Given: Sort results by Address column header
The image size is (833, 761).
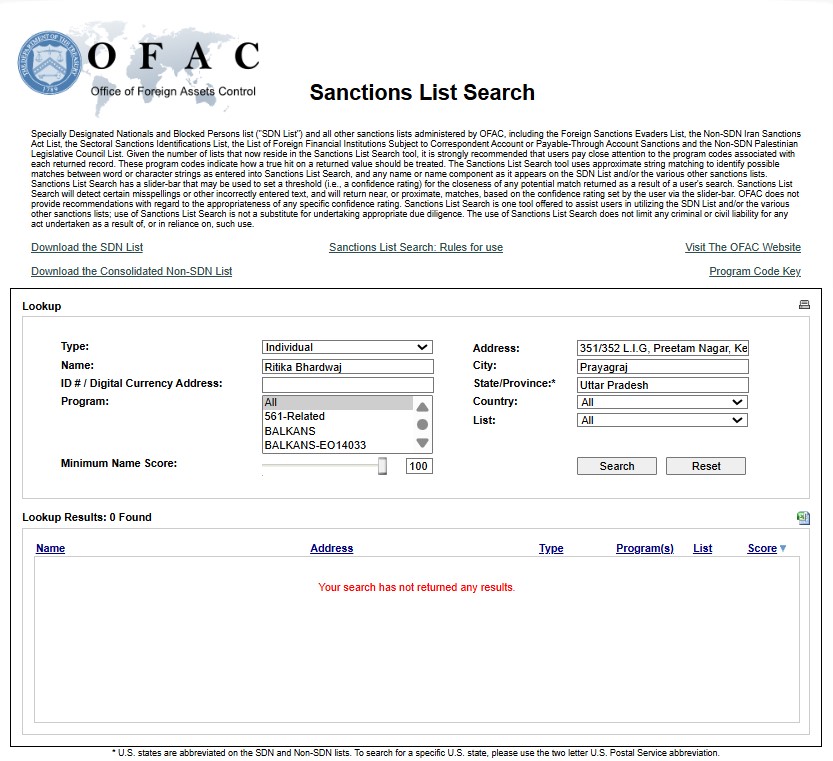Looking at the screenshot, I should (x=331, y=549).
